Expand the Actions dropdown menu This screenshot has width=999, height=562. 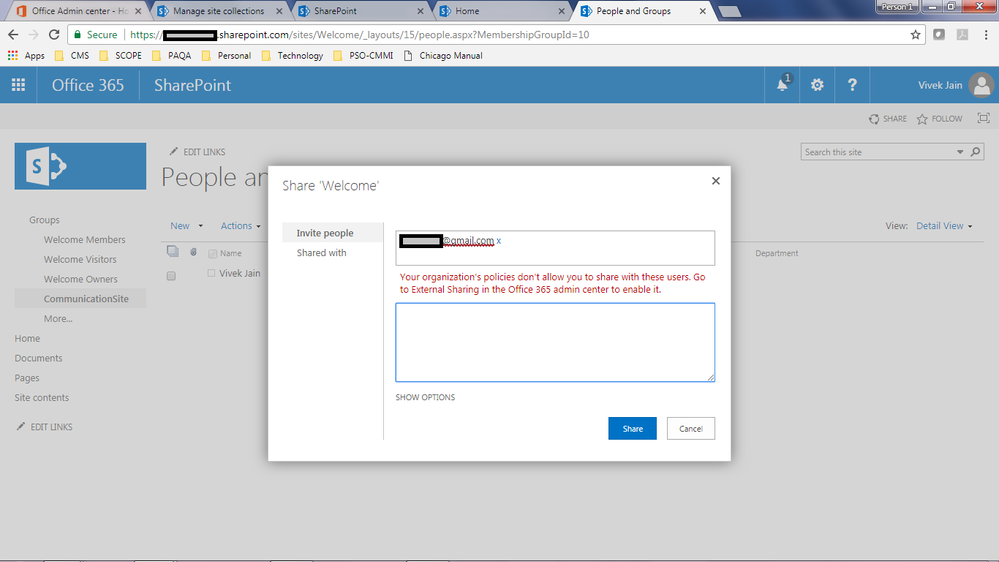tap(240, 226)
